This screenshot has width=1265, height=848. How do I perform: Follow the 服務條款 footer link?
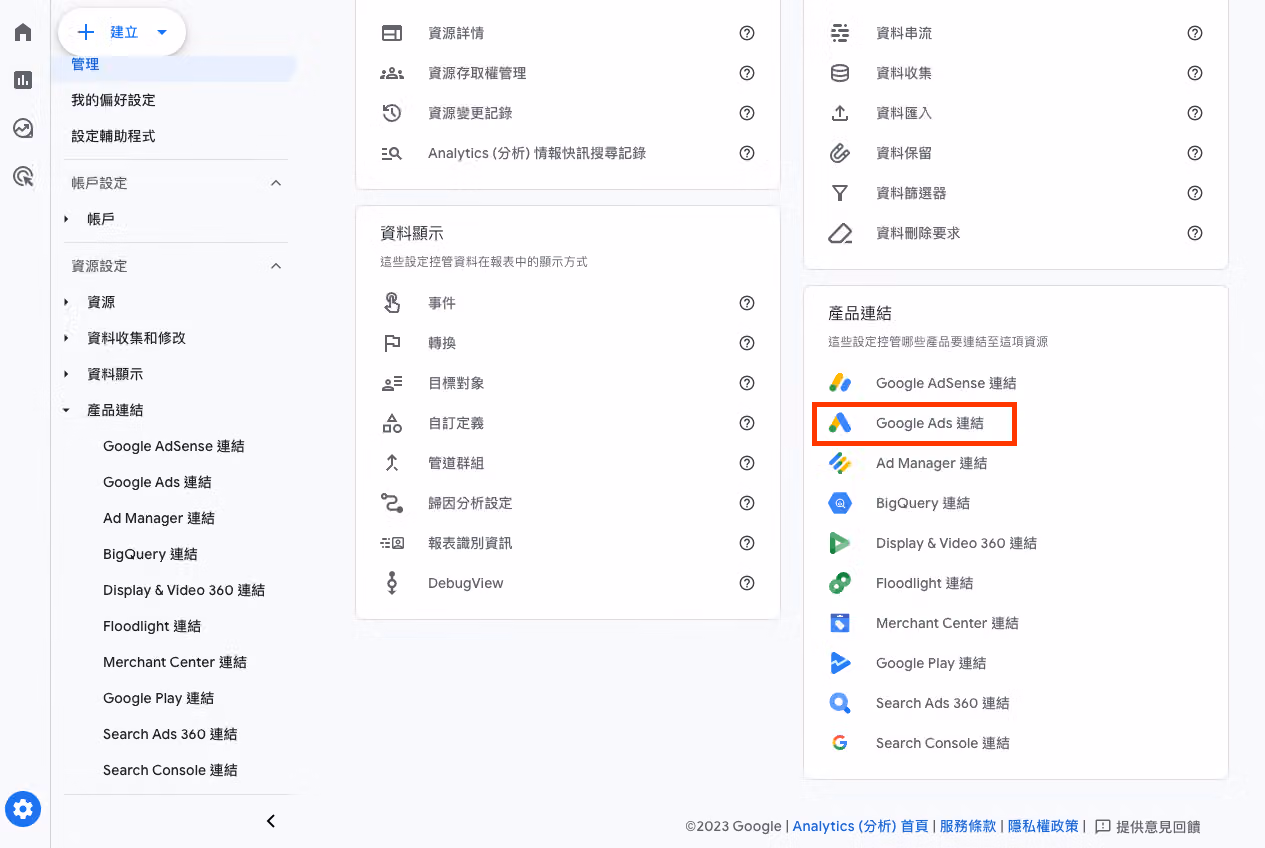(x=968, y=827)
